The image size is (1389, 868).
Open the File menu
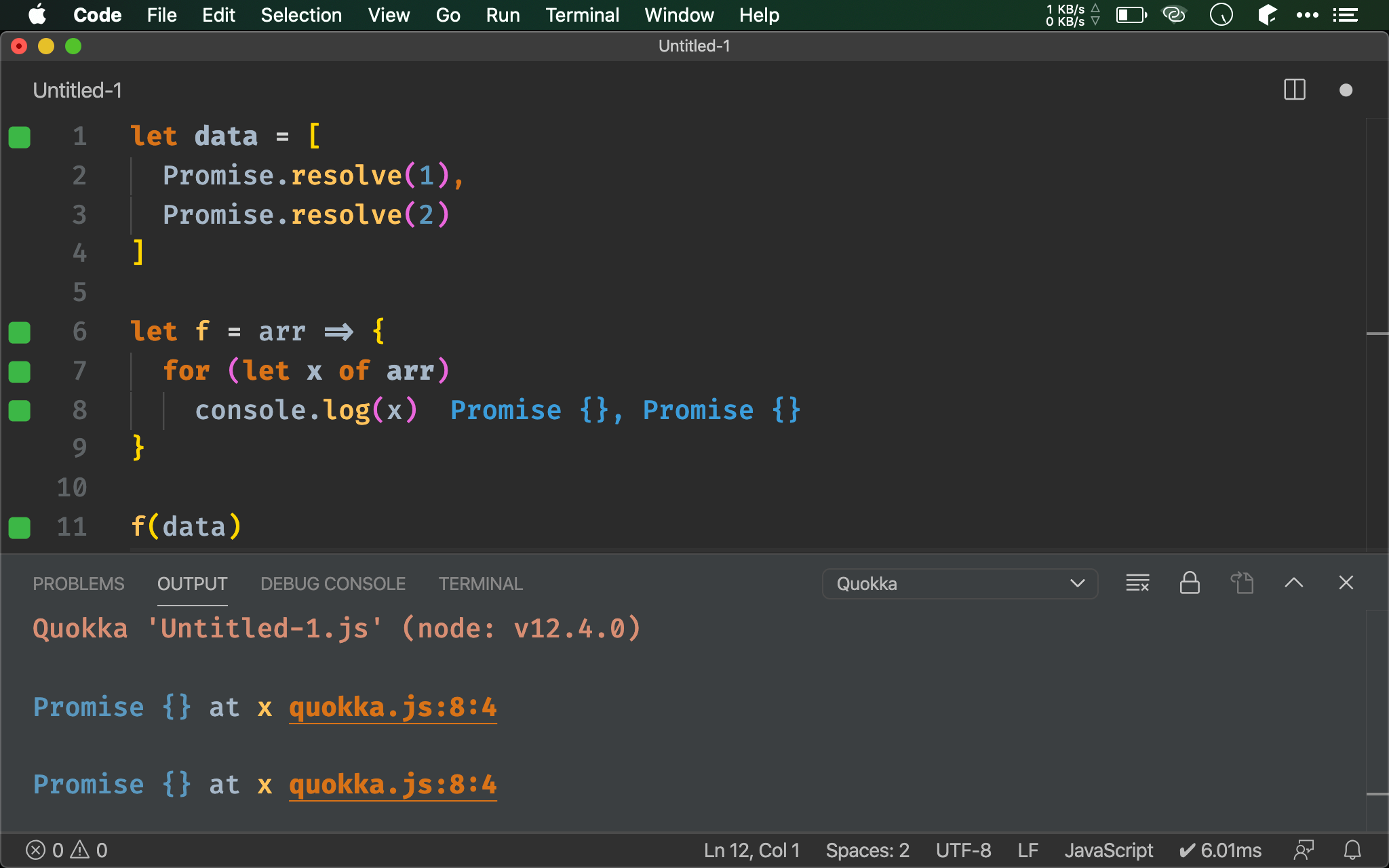point(161,15)
